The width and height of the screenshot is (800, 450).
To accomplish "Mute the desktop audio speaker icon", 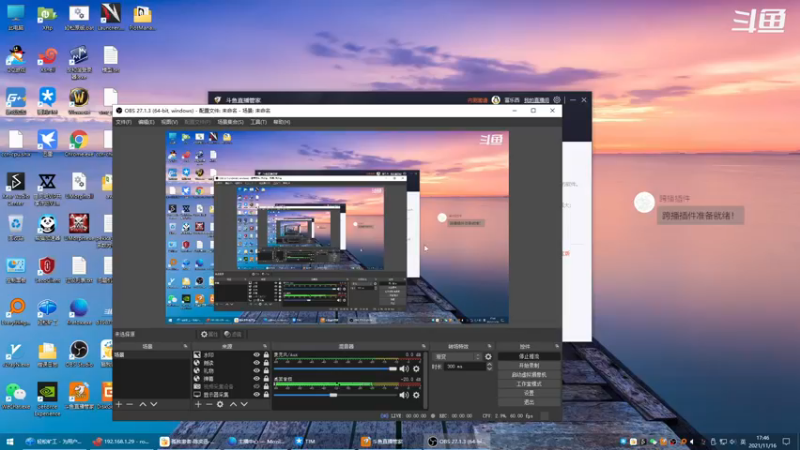I will [404, 394].
